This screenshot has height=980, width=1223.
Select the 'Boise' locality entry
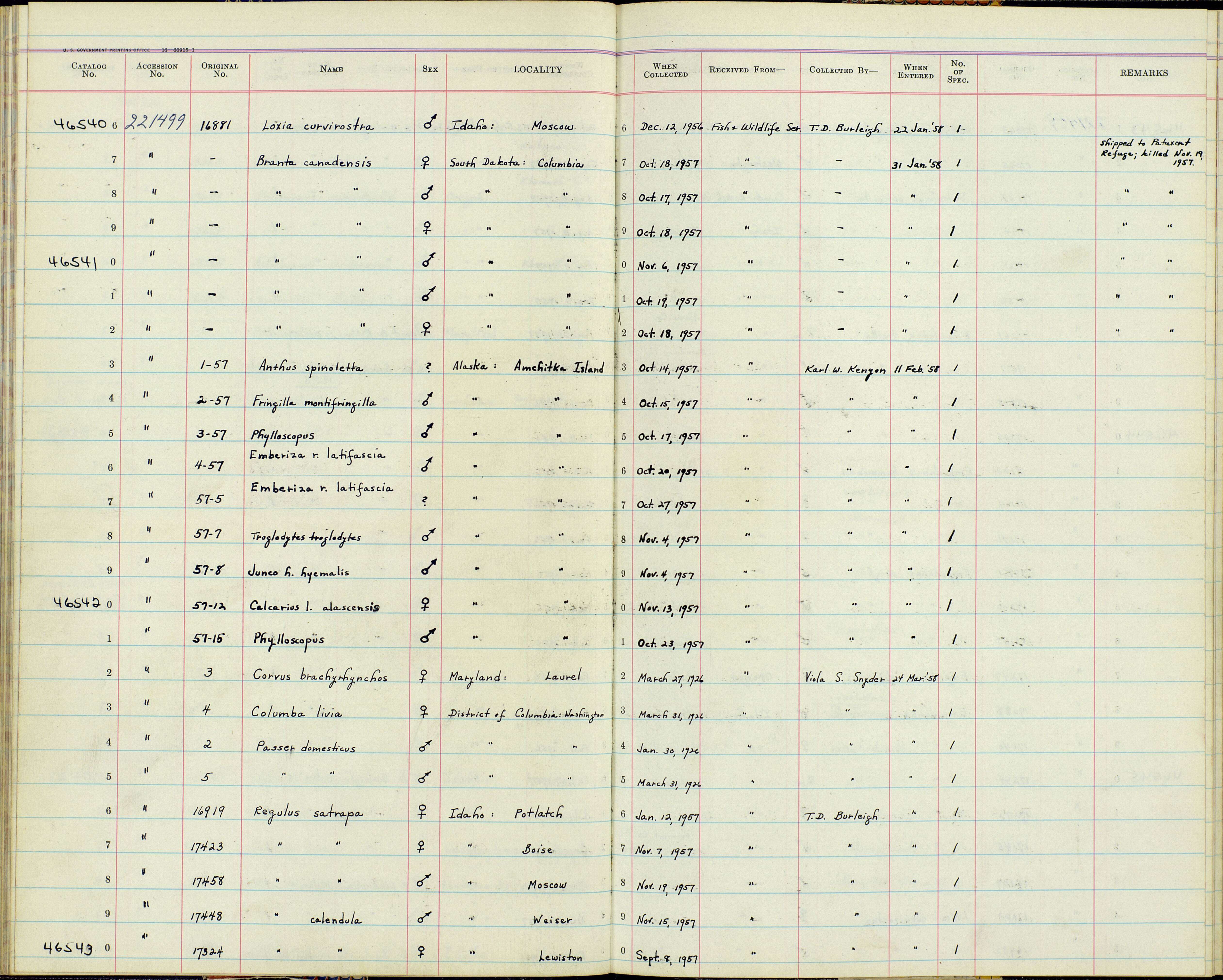coord(538,850)
